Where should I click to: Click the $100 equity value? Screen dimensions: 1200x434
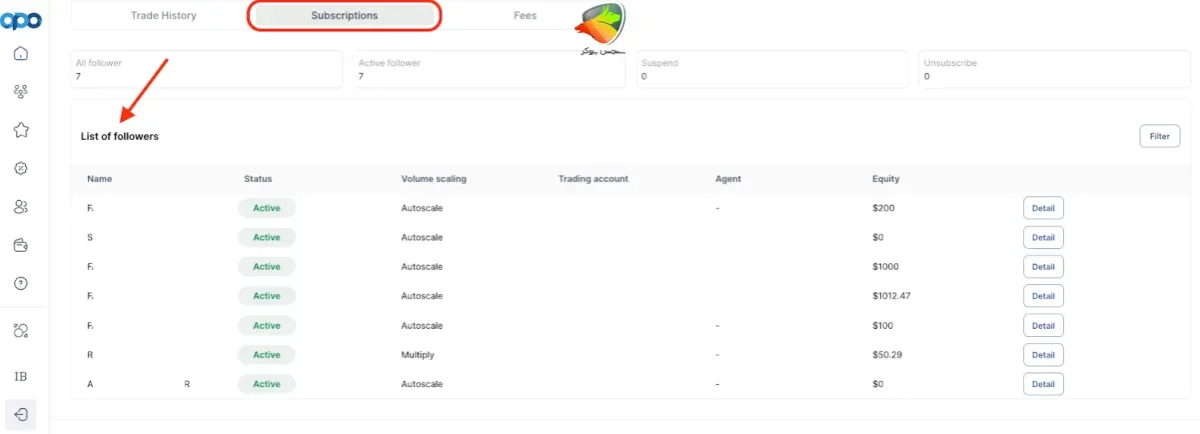pos(884,326)
